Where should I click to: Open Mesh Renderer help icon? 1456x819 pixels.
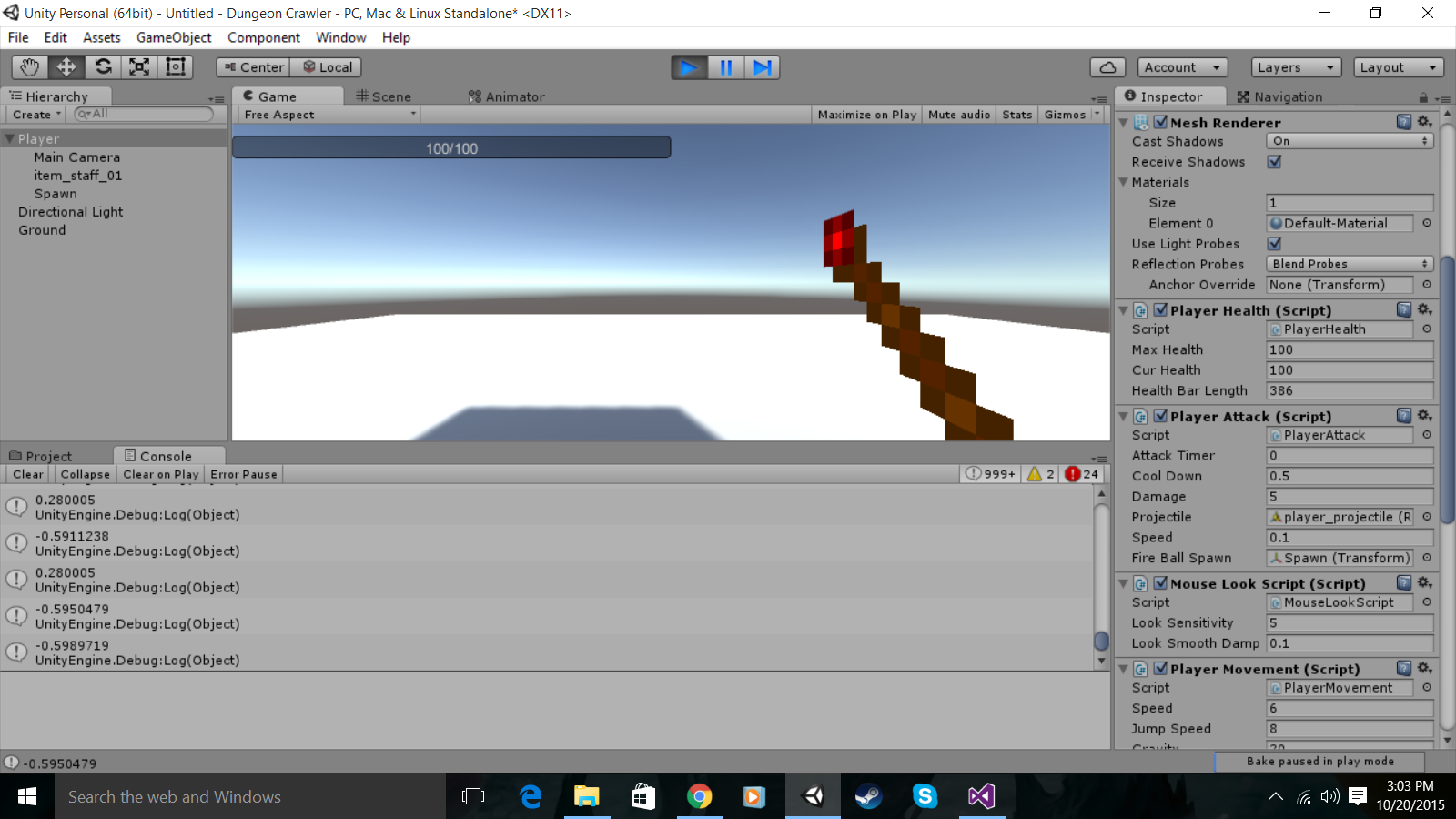[1404, 122]
